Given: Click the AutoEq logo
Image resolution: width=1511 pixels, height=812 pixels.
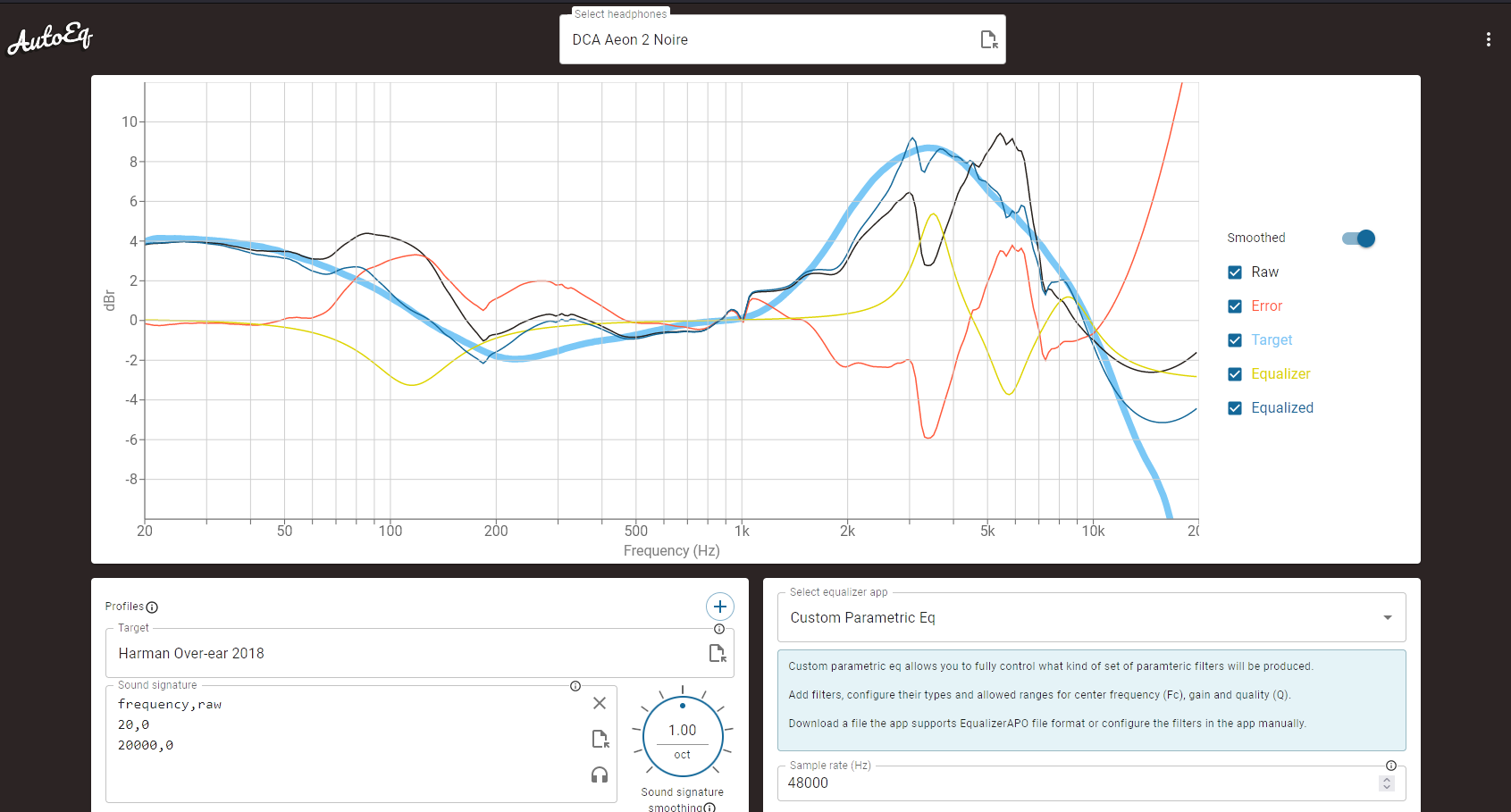Looking at the screenshot, I should coord(50,38).
